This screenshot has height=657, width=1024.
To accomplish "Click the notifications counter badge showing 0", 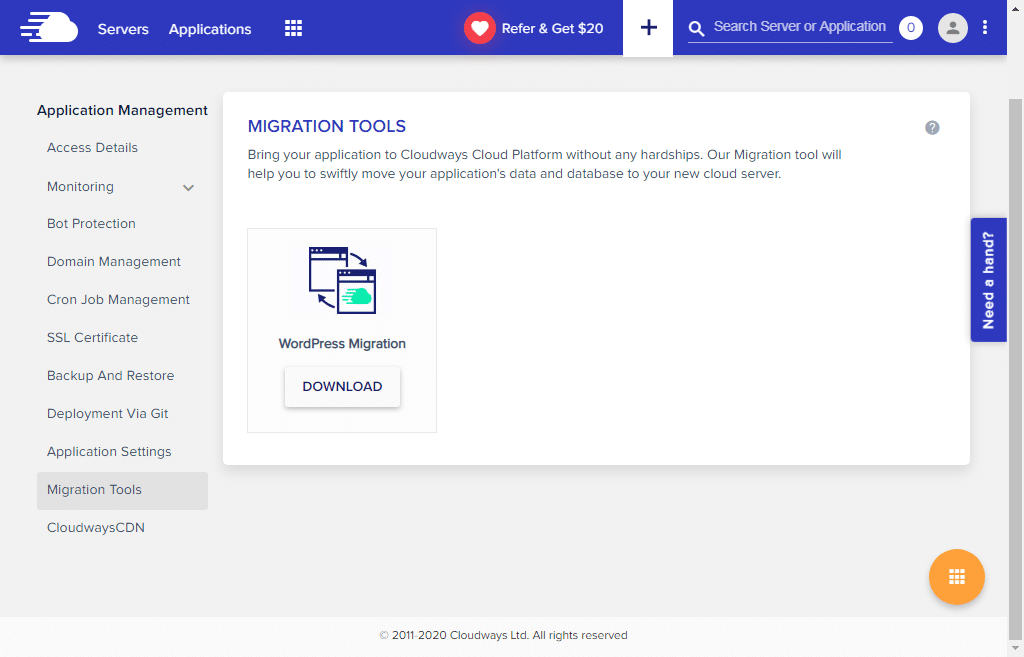I will point(910,27).
